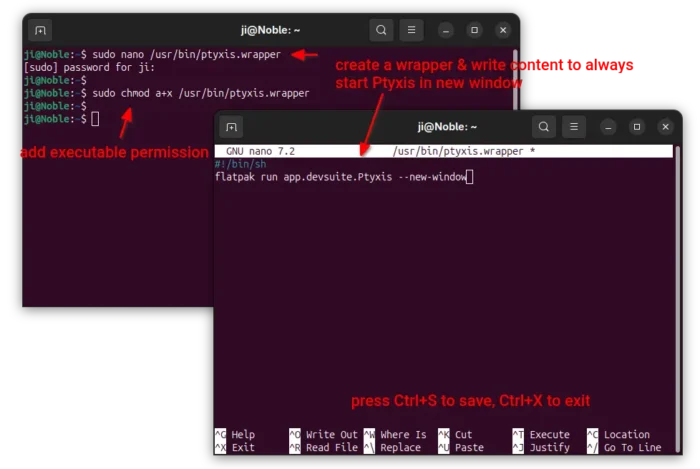Maximize the nano terminal window

(x=636, y=127)
